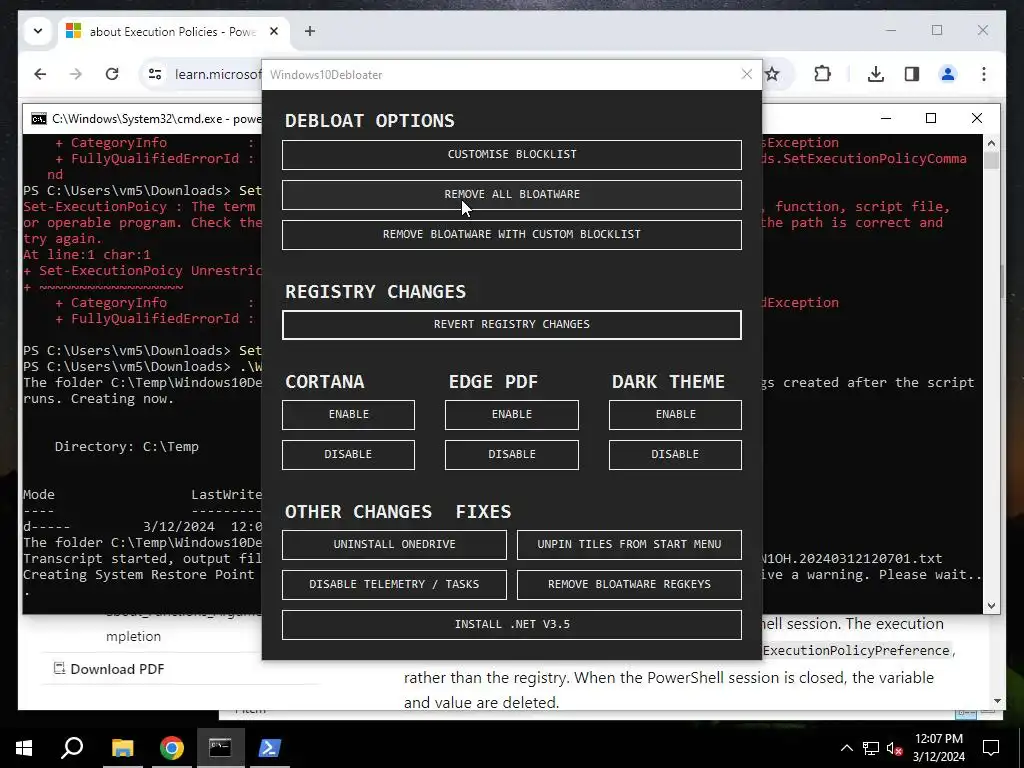Click Disable Telemetry / Tasks button
Image resolution: width=1024 pixels, height=768 pixels.
tap(394, 584)
